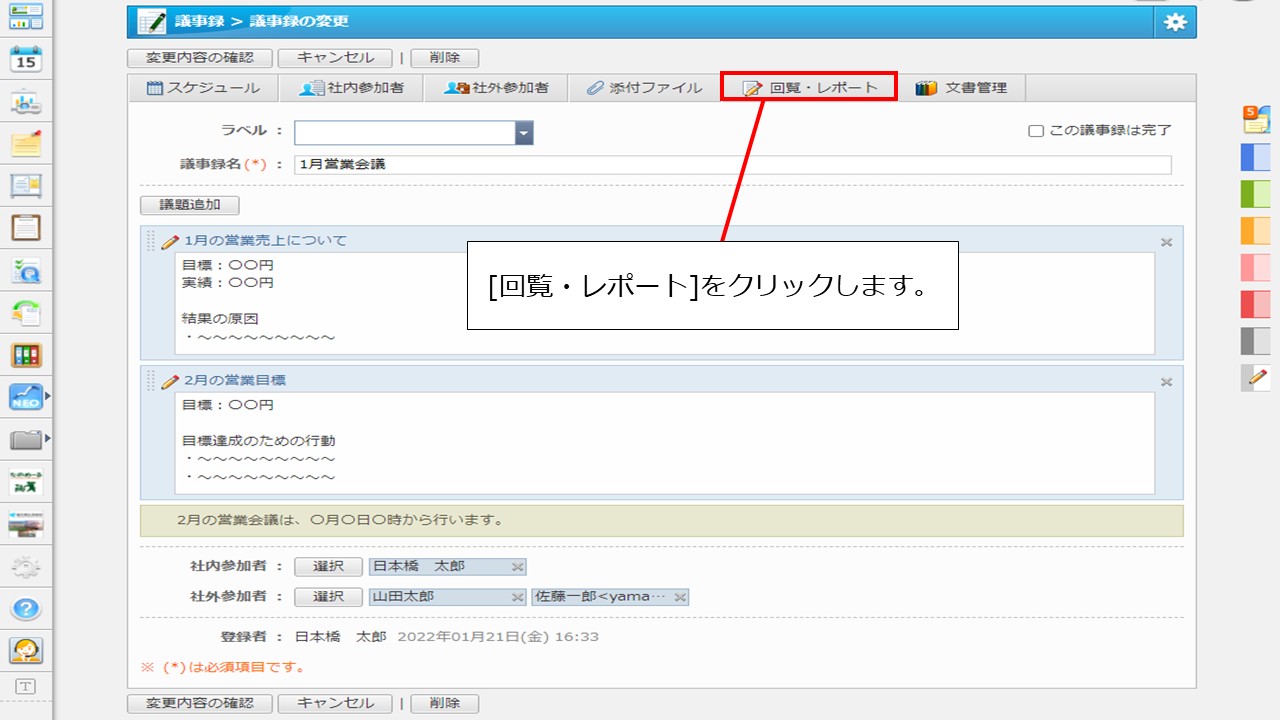
Task: Check 'この議事録は完了' checkbox
Action: coord(1036,131)
